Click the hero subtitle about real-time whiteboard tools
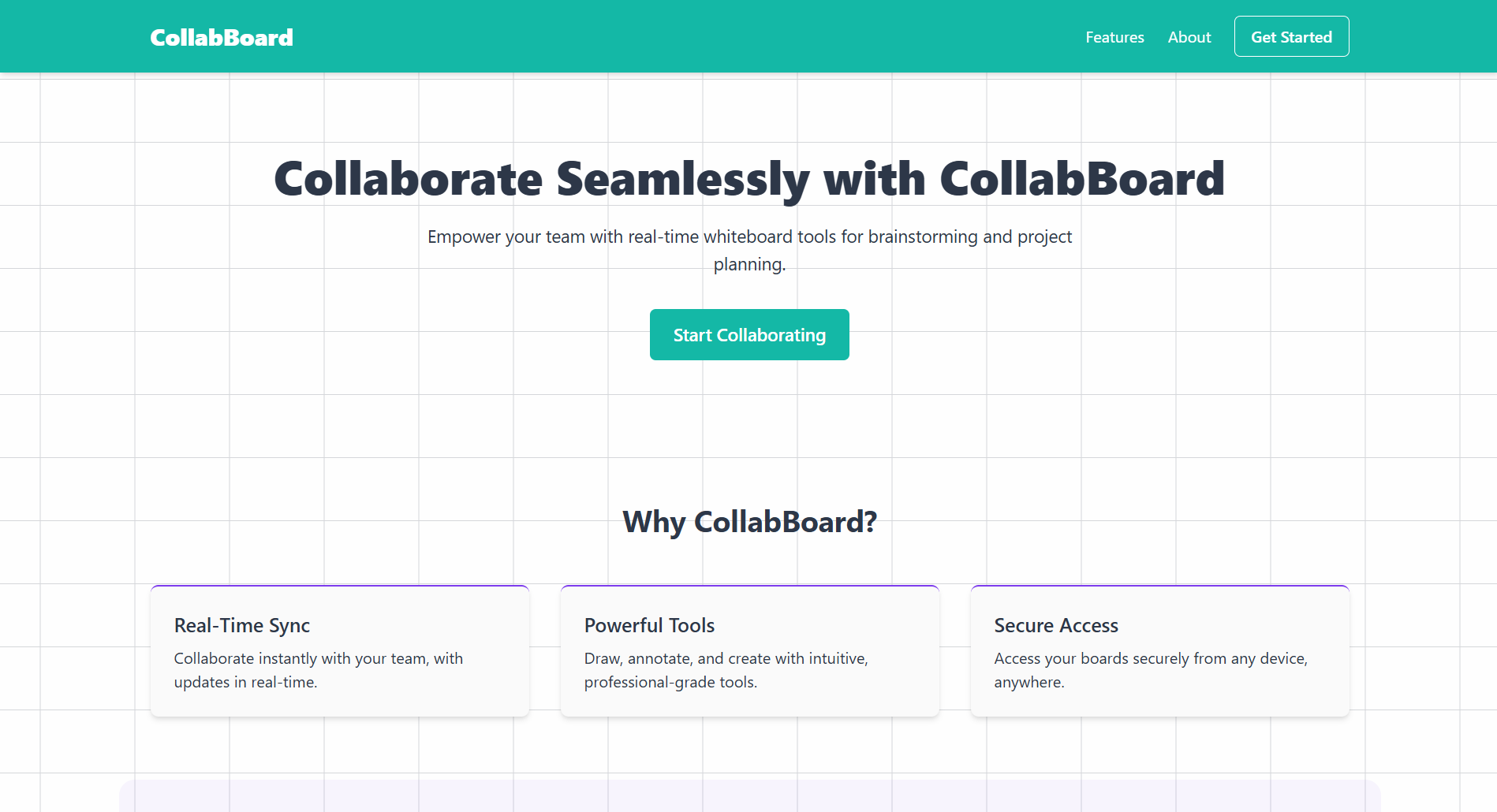1497x812 pixels. coord(748,250)
